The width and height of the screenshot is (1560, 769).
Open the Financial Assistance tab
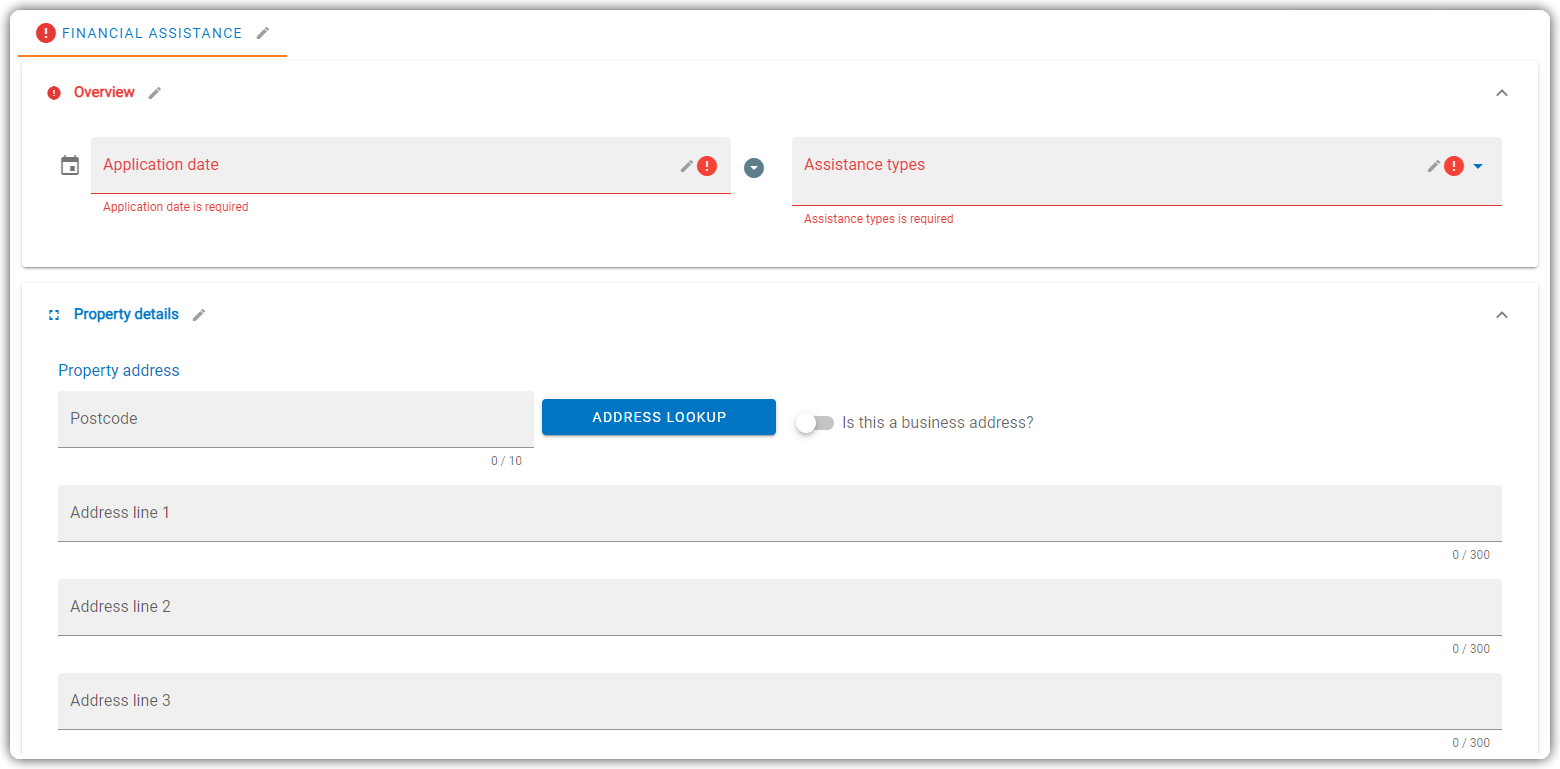(x=152, y=33)
